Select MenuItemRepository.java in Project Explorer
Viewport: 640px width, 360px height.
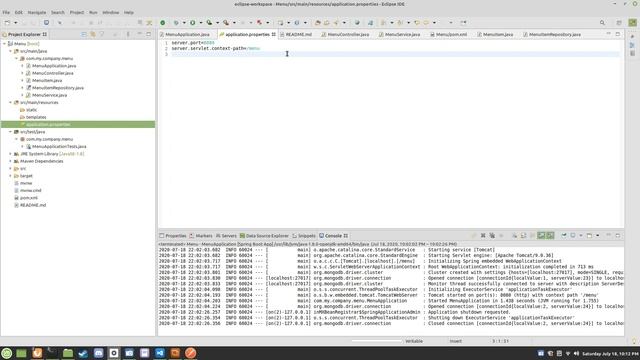tap(58, 88)
